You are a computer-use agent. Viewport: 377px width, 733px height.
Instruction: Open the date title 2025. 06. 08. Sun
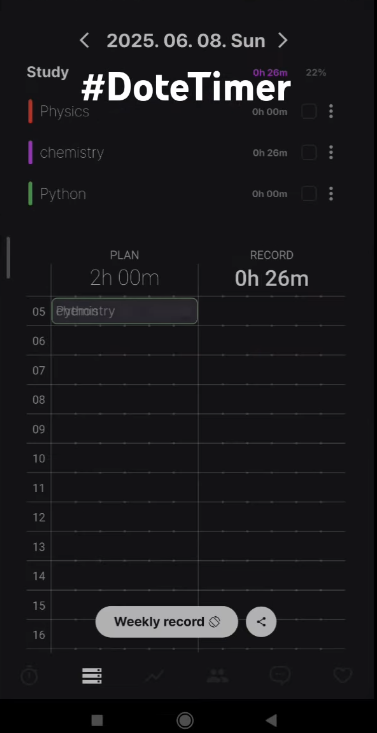click(186, 41)
